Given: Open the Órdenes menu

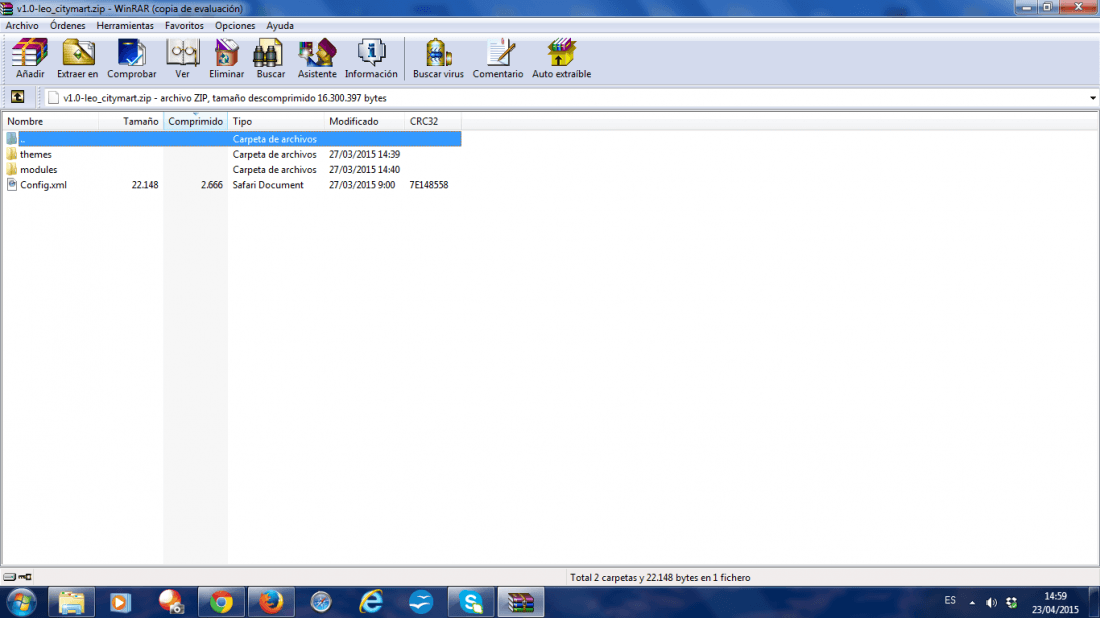Looking at the screenshot, I should [x=67, y=25].
